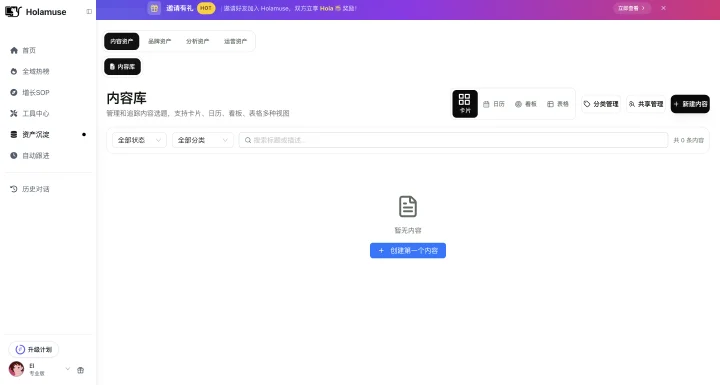The height and width of the screenshot is (385, 720).
Task: Click the 暂无内容 empty-state text
Action: point(408,230)
